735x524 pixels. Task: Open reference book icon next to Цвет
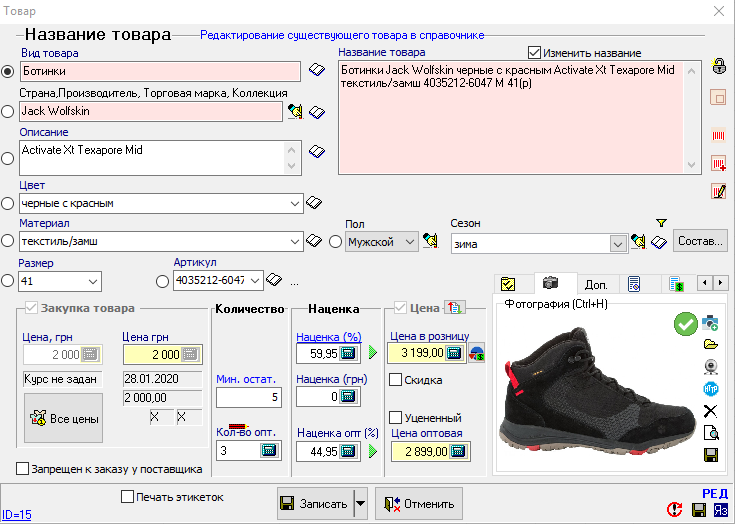coord(314,202)
